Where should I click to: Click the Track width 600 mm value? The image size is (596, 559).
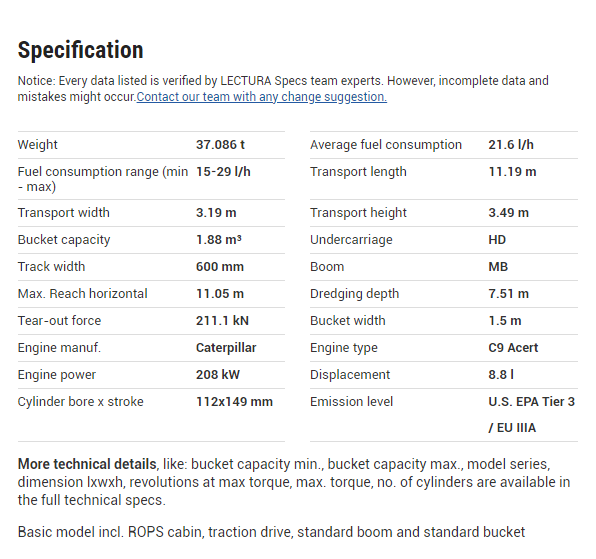[x=220, y=267]
